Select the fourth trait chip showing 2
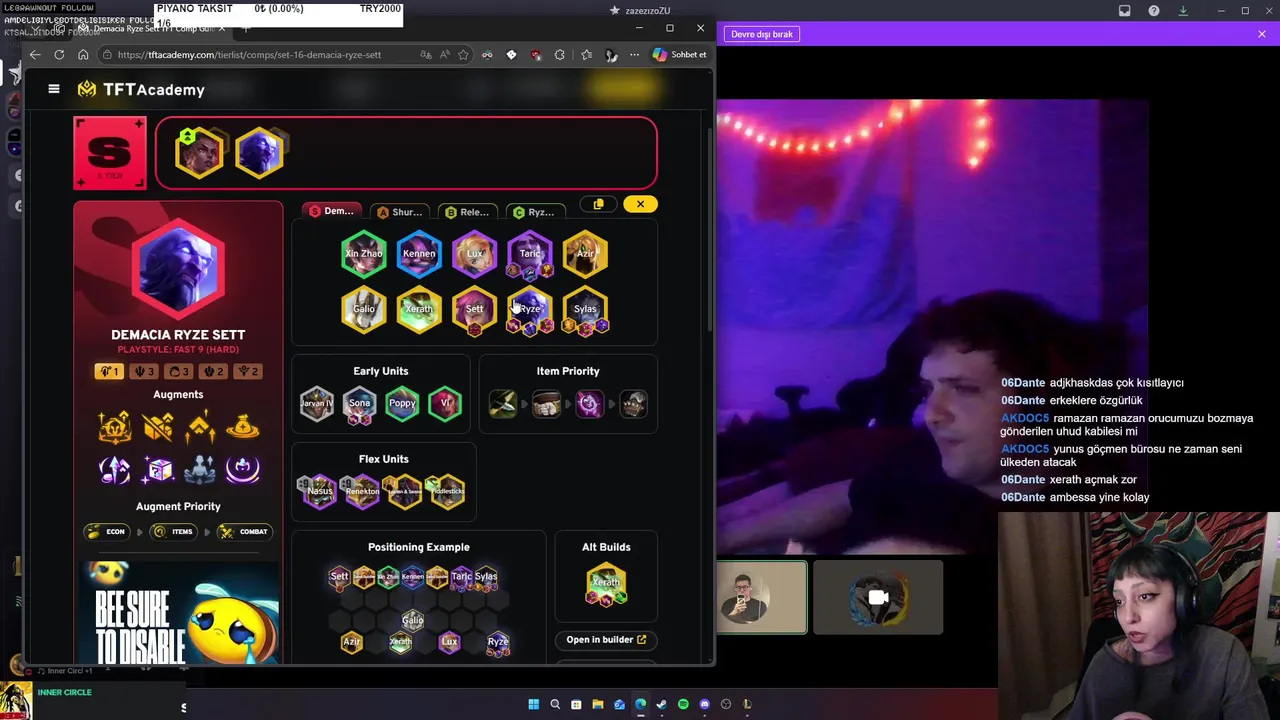 pyautogui.click(x=213, y=371)
